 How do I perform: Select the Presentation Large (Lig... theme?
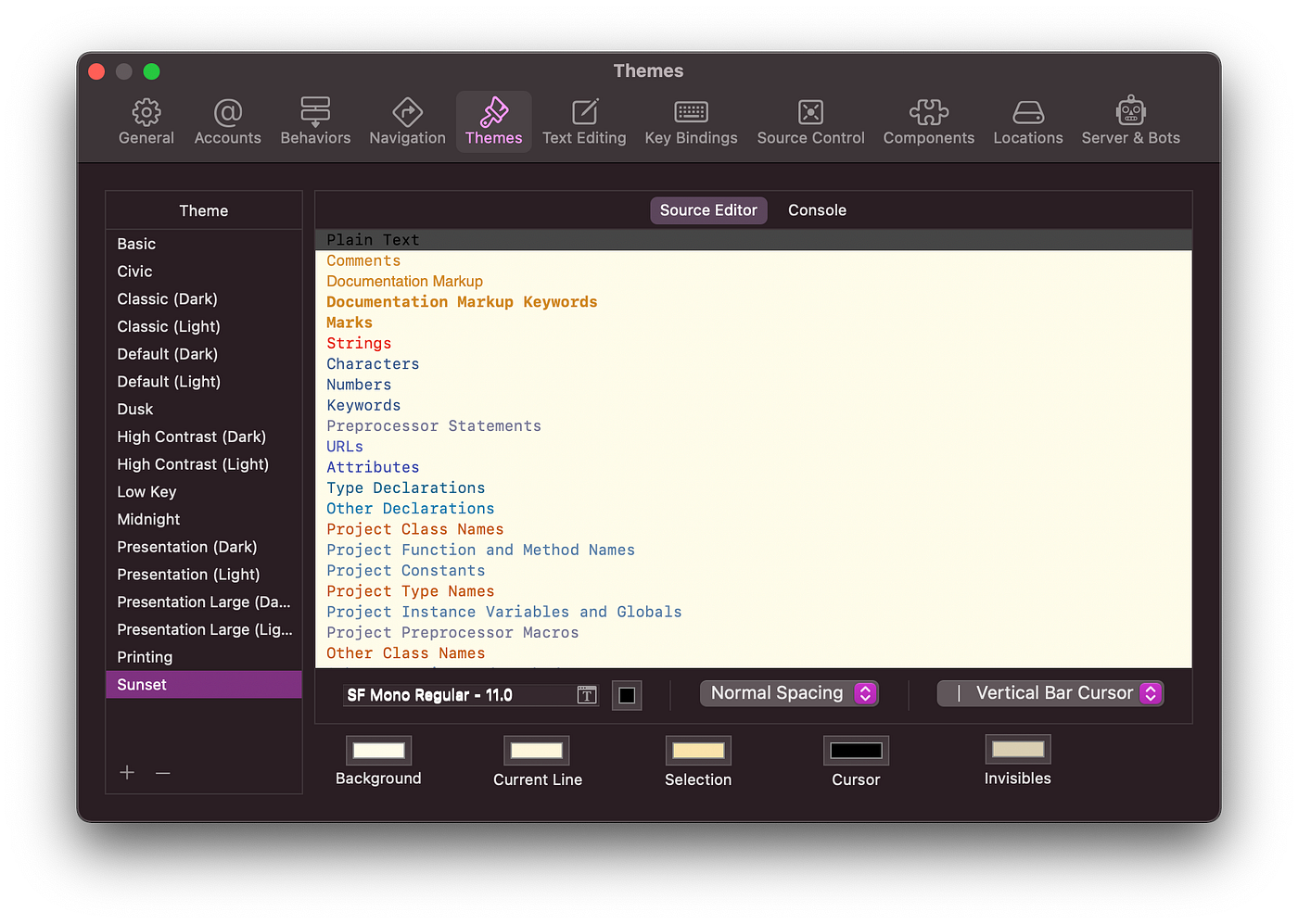click(204, 630)
